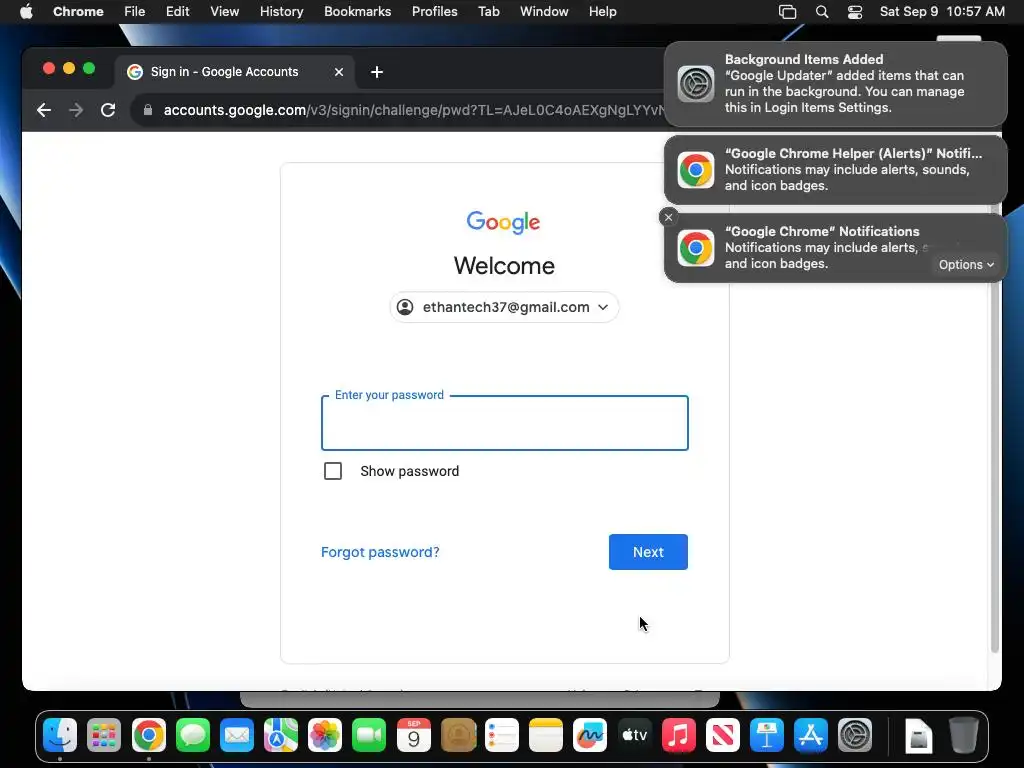Click the Background Items Added notification
Screen dimensions: 1024x768
(835, 84)
